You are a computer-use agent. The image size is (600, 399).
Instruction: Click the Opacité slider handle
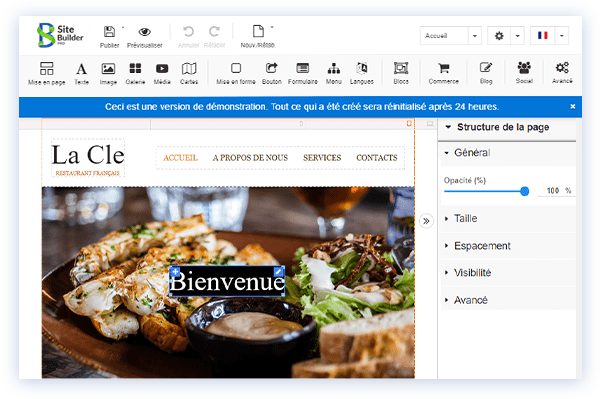pyautogui.click(x=525, y=191)
